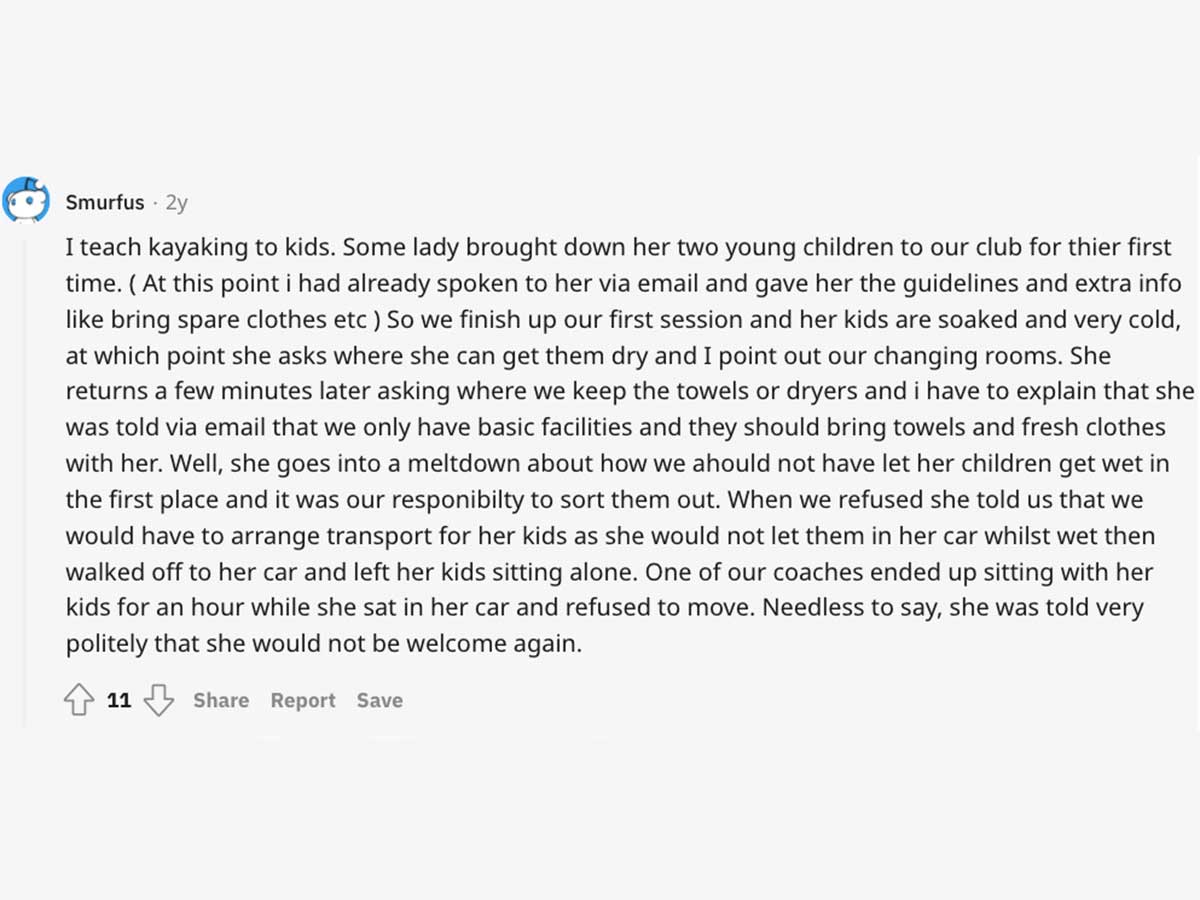This screenshot has width=1200, height=900.
Task: Downvote the Smurfus comment
Action: point(158,700)
